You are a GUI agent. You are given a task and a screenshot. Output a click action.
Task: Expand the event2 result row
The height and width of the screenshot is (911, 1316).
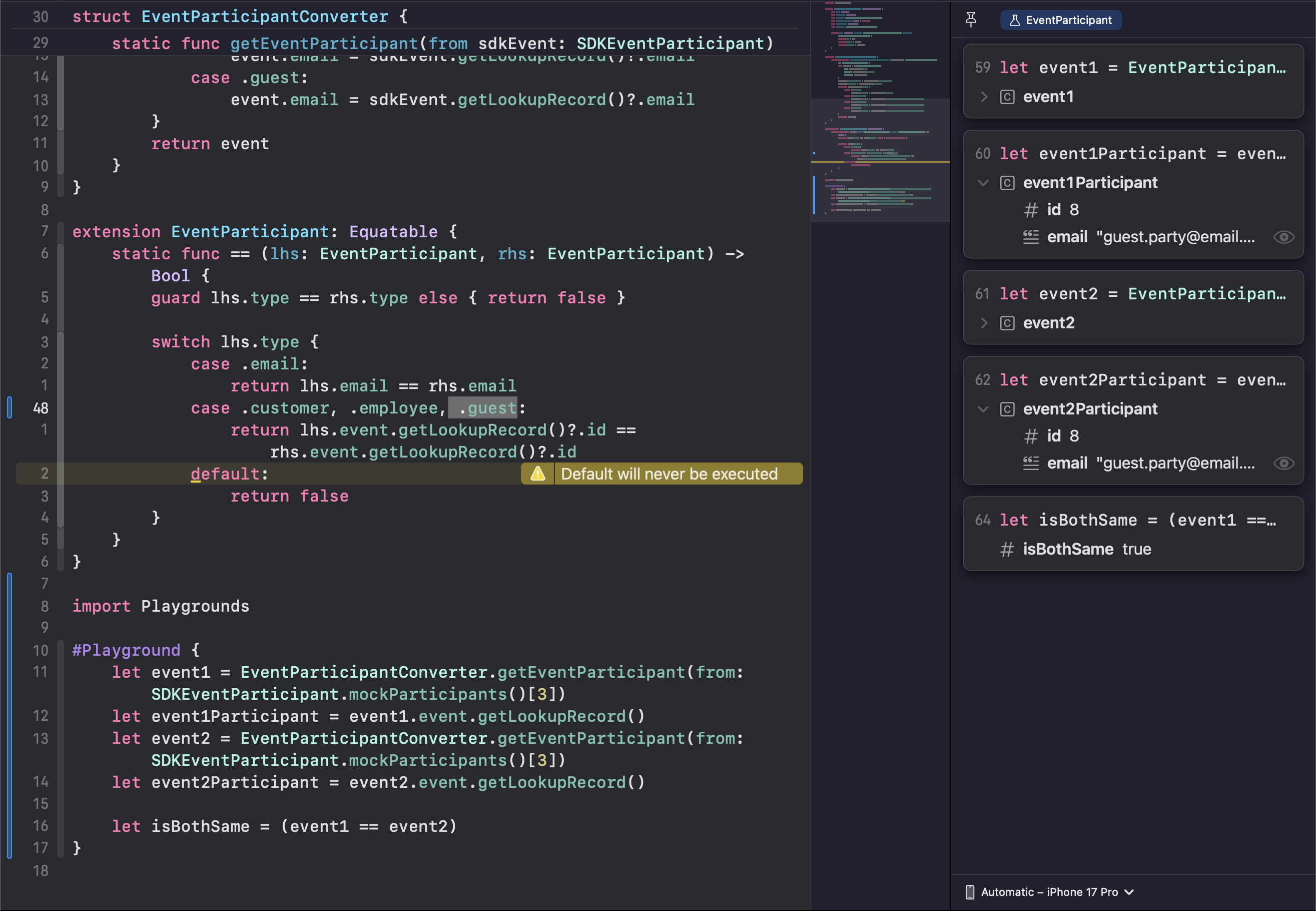click(x=983, y=323)
